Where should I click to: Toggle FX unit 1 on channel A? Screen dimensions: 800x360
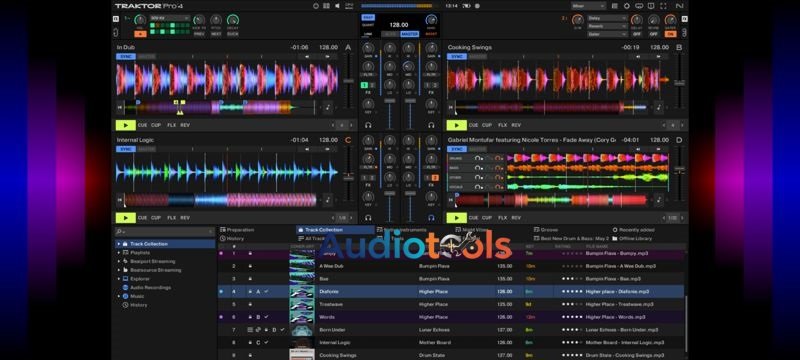(x=365, y=85)
